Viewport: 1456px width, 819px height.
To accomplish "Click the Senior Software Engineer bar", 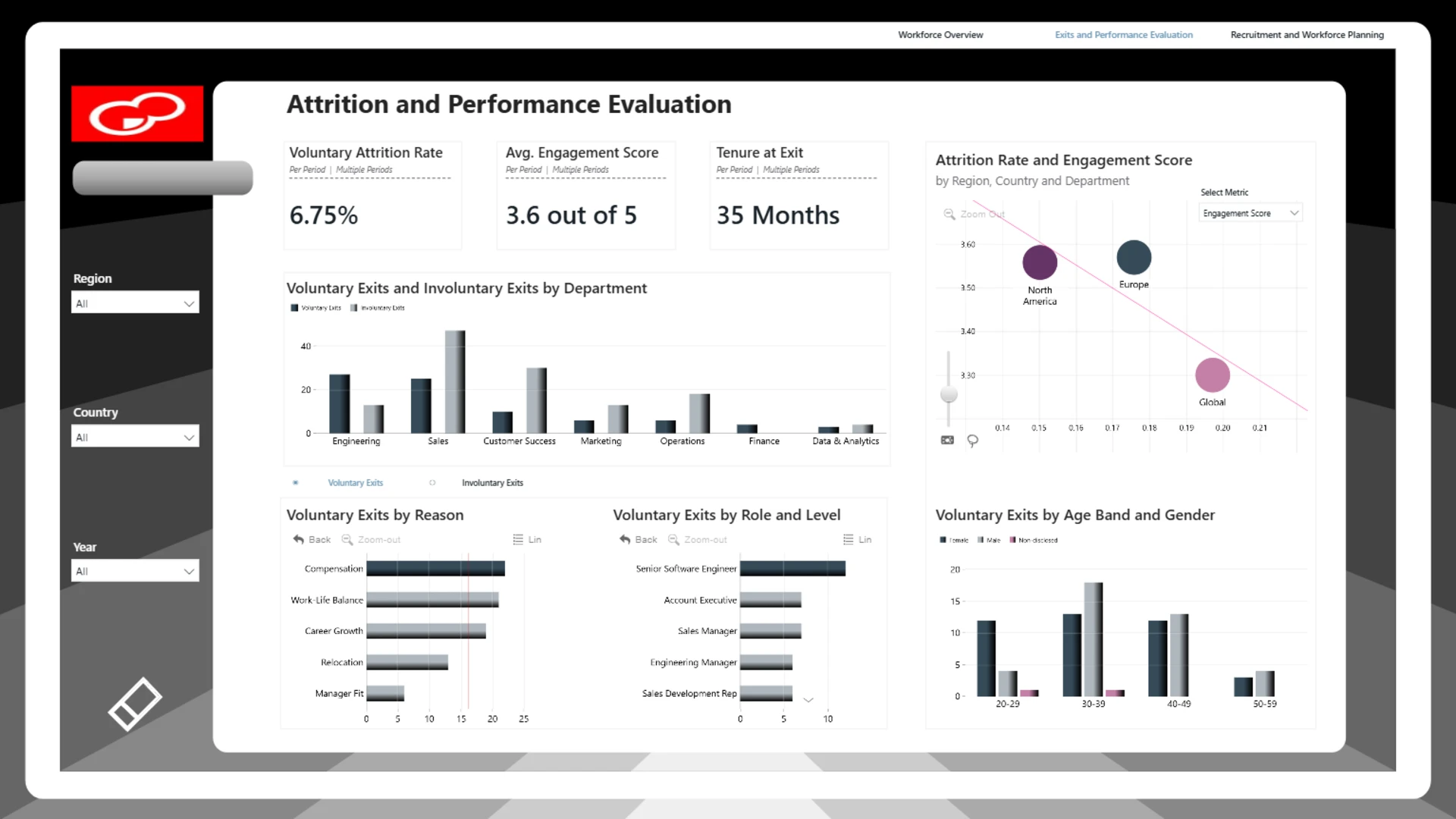I will point(792,569).
